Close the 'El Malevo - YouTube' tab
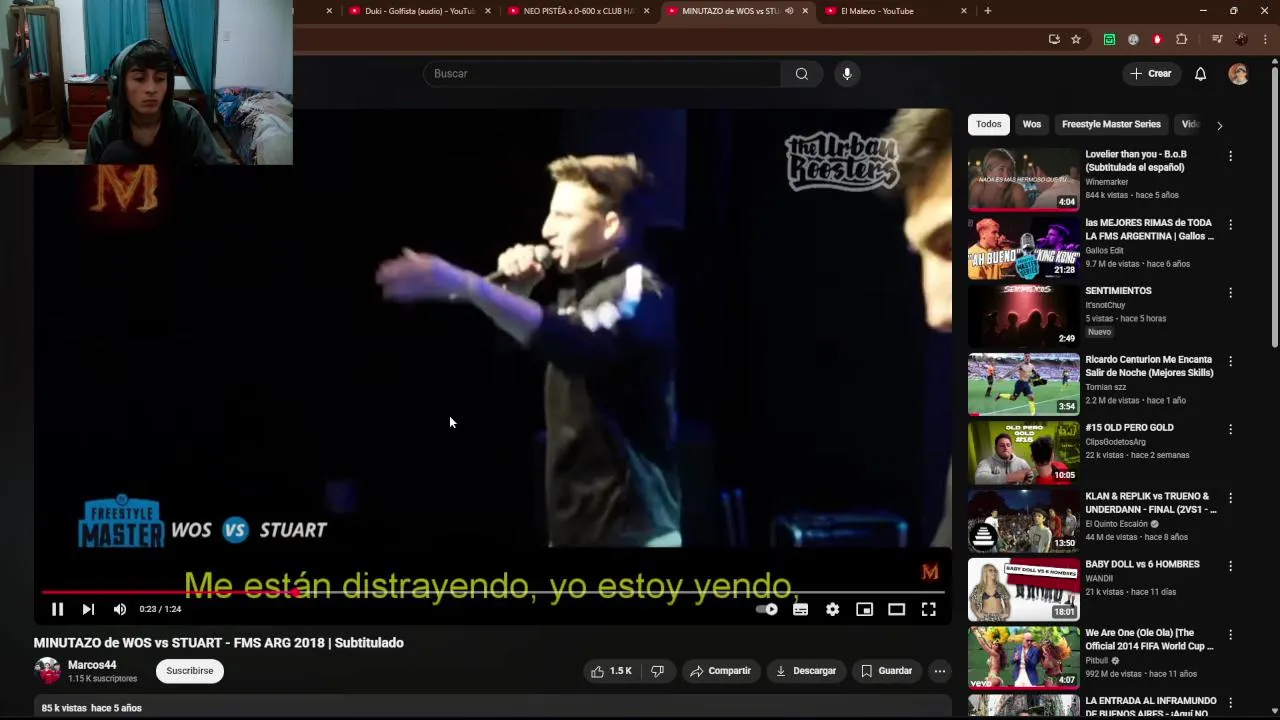The height and width of the screenshot is (720, 1280). pos(964,11)
